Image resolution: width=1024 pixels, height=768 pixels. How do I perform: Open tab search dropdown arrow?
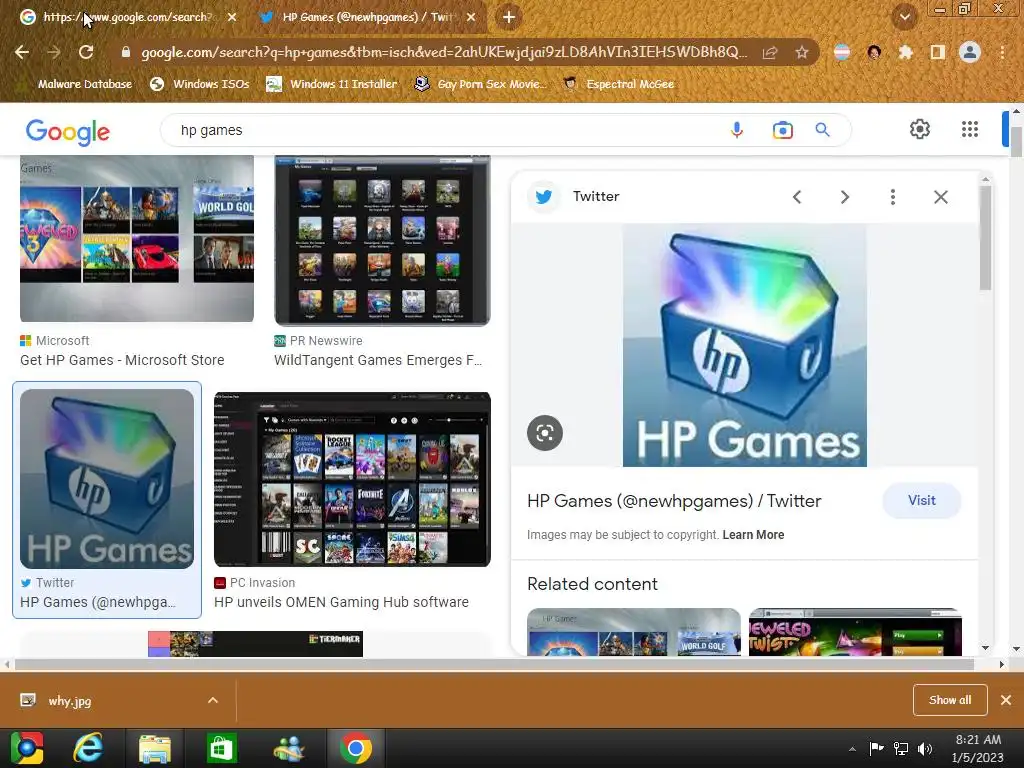[904, 17]
